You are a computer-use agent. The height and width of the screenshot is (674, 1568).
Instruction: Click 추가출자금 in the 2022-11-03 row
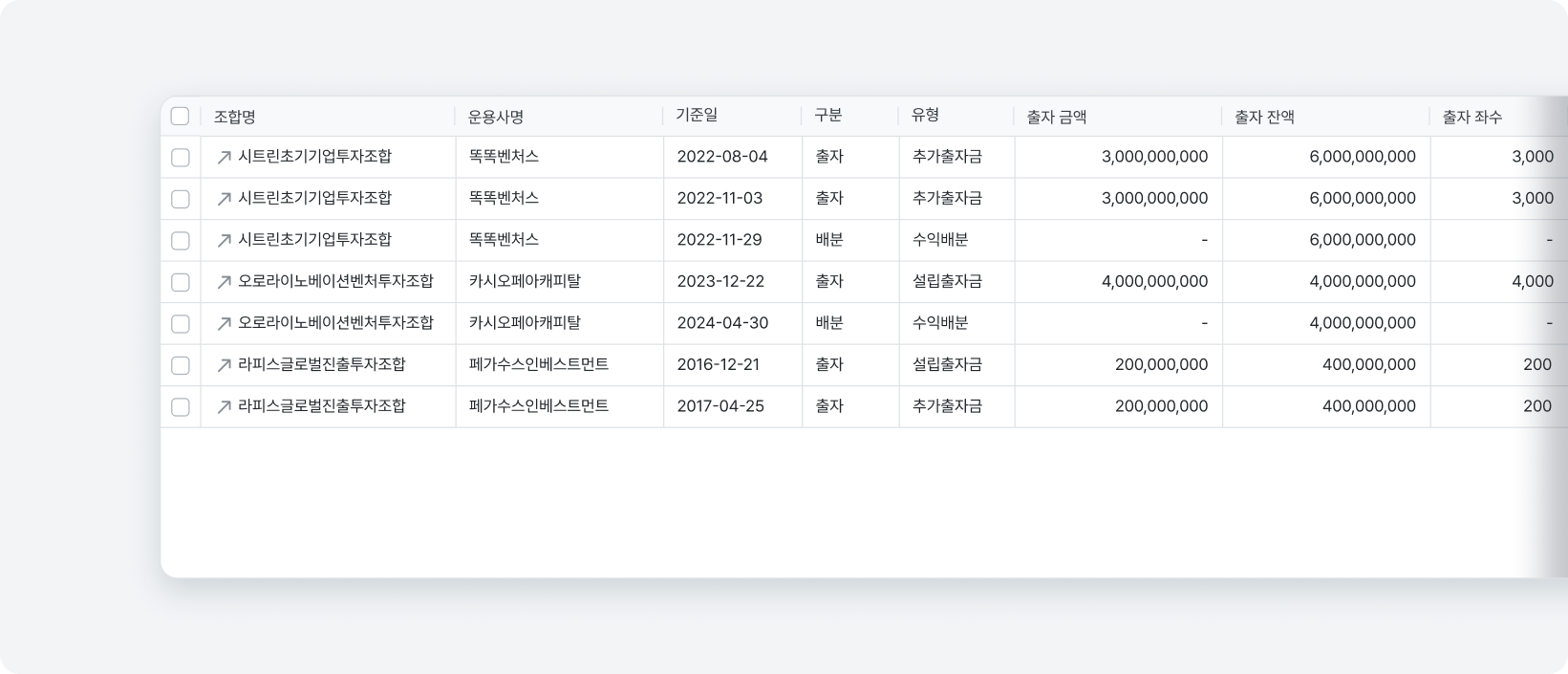[947, 198]
